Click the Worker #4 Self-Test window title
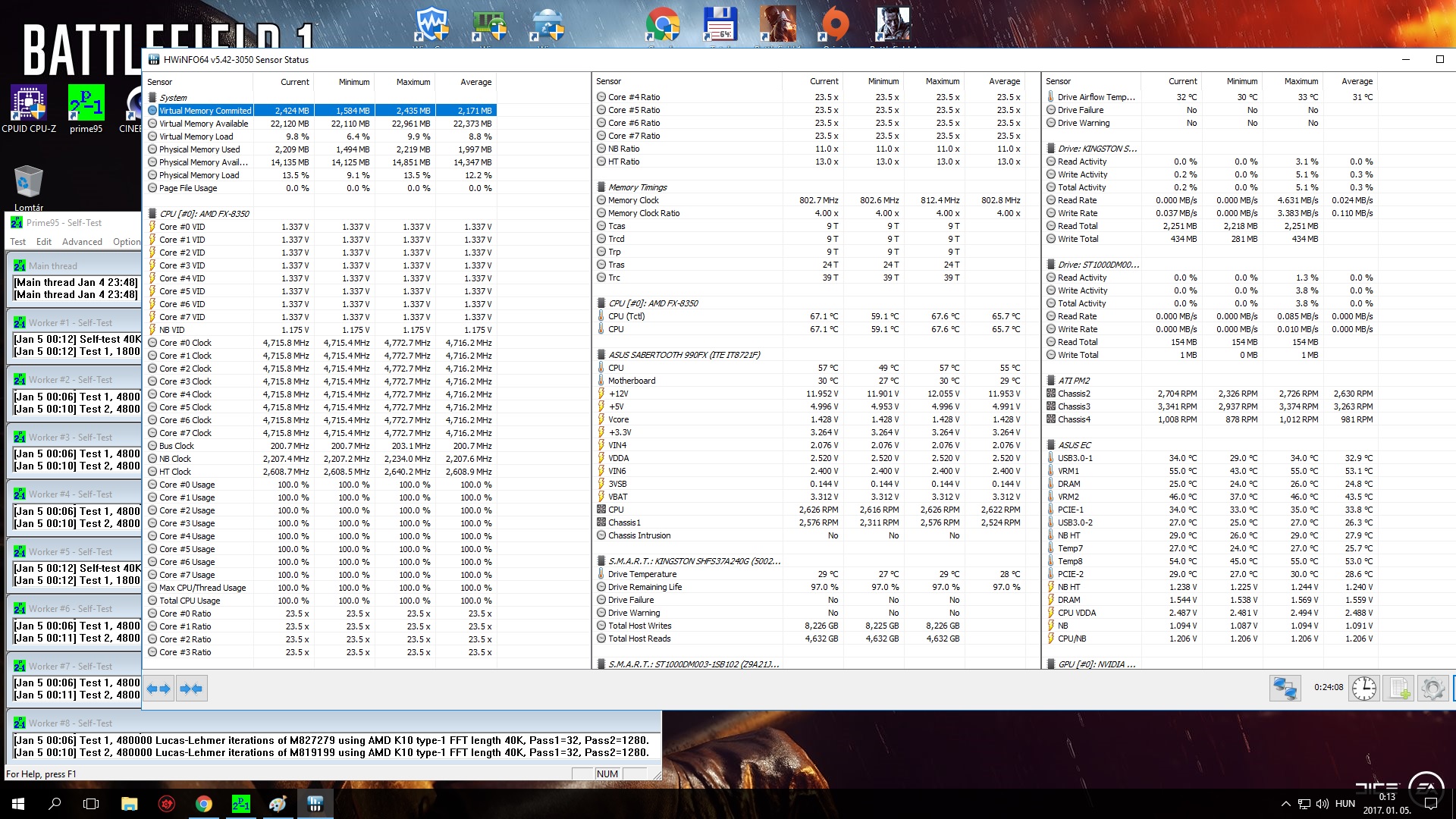The height and width of the screenshot is (819, 1456). (x=71, y=494)
